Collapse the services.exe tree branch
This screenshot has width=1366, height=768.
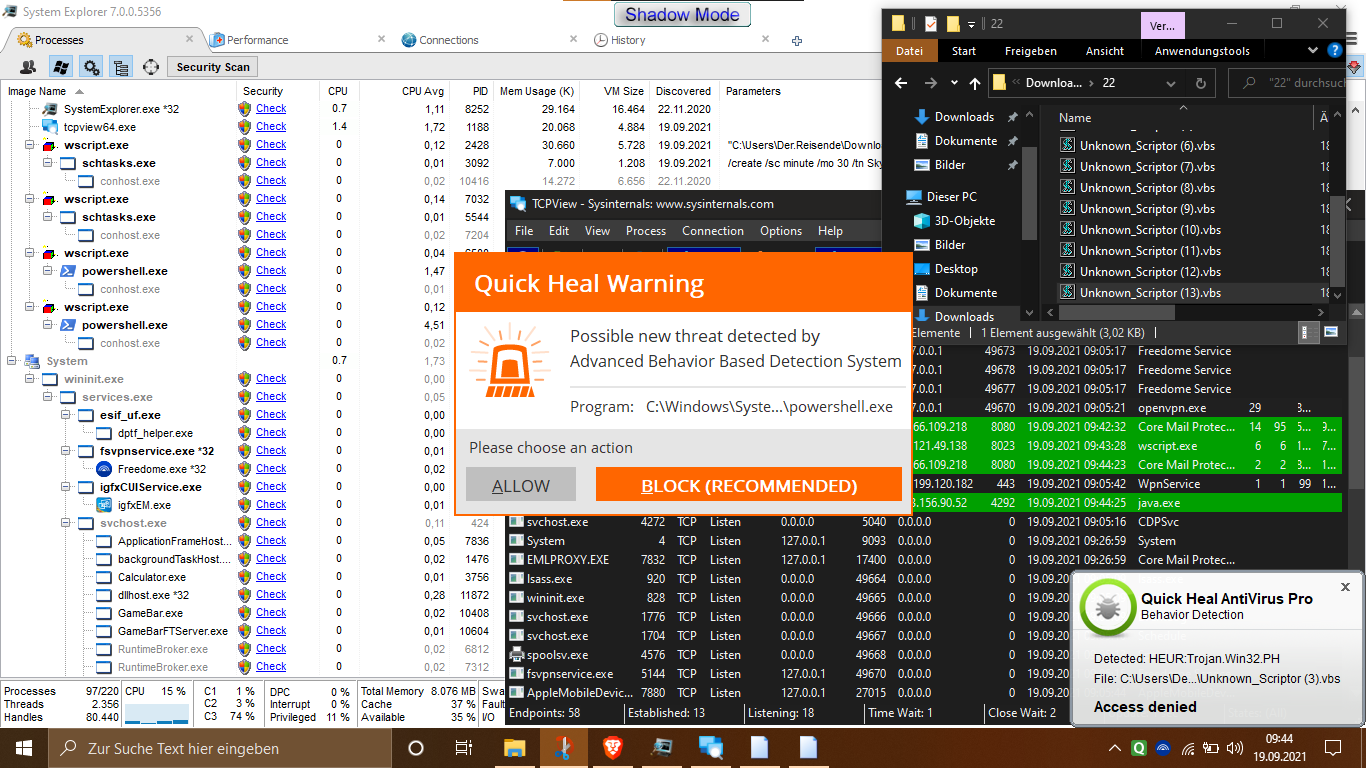click(48, 397)
